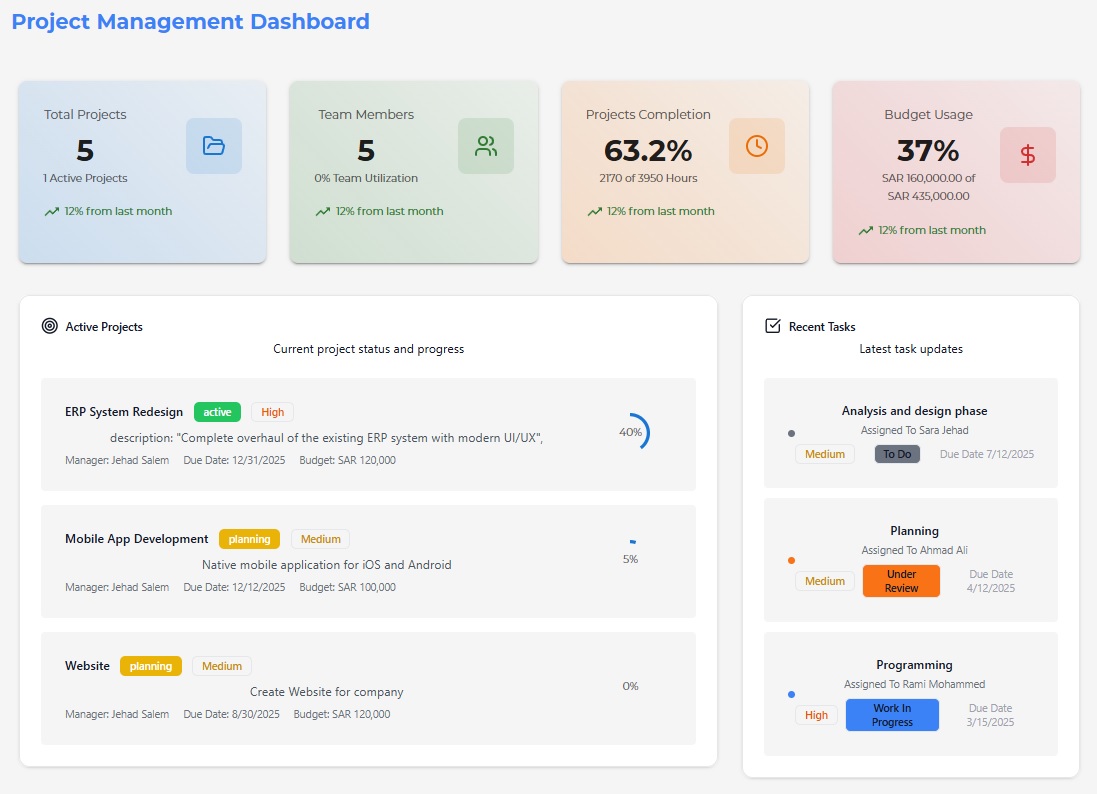Click the growth arrow icon on Budget Usage card

point(867,230)
